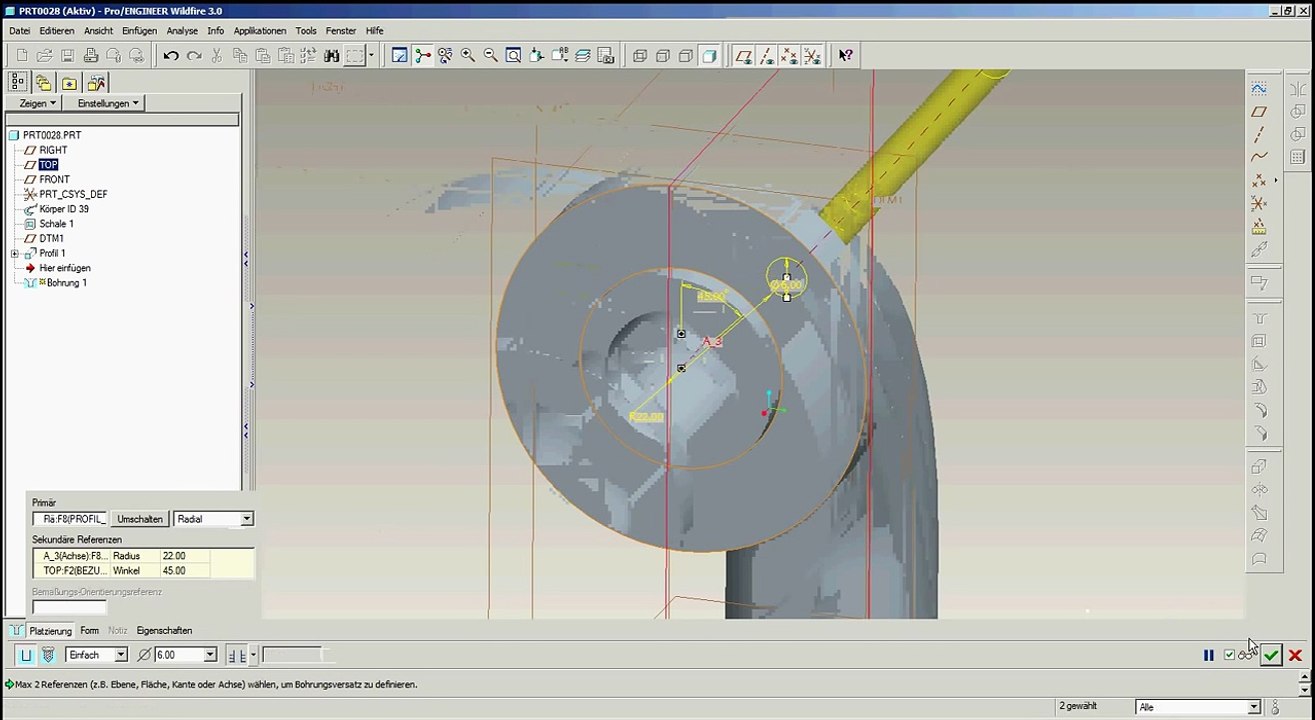Viewport: 1315px width, 720px height.
Task: Click the Open folder icon
Action: [x=44, y=56]
